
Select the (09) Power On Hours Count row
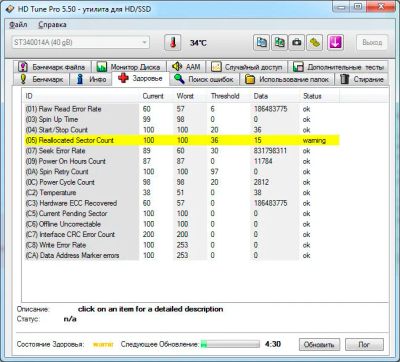pos(181,161)
